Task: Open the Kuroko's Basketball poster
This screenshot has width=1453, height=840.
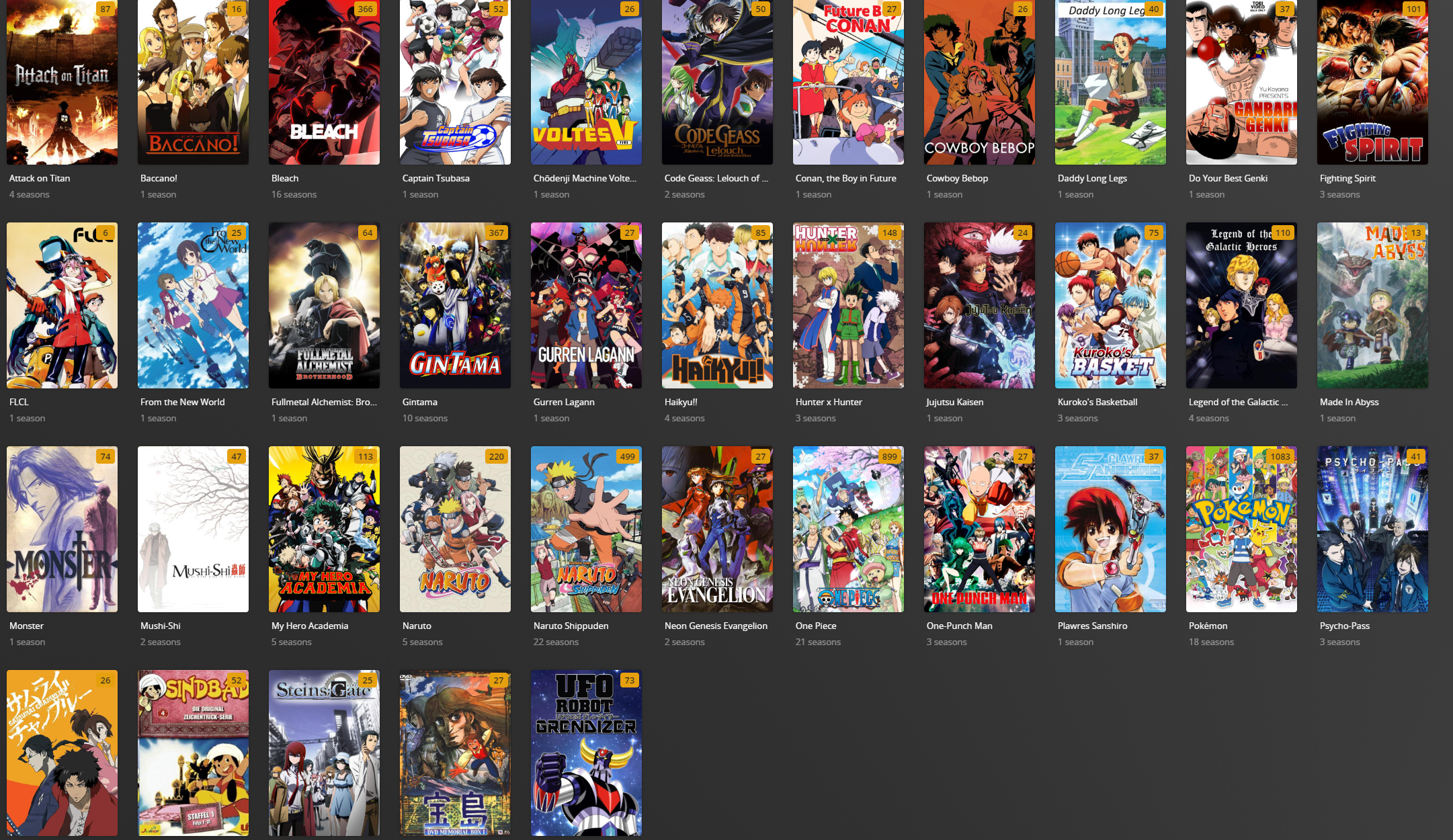Action: point(1110,305)
